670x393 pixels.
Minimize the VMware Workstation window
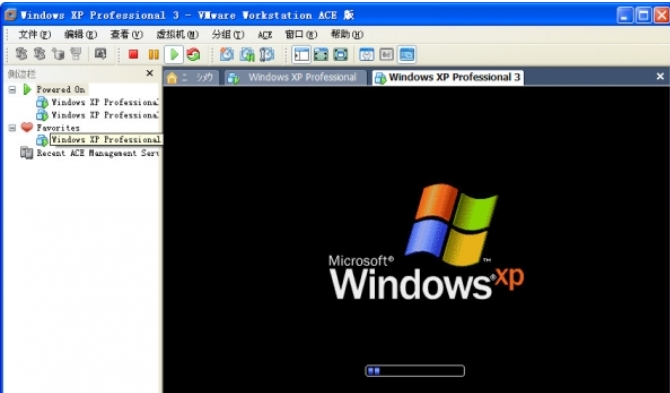click(625, 15)
